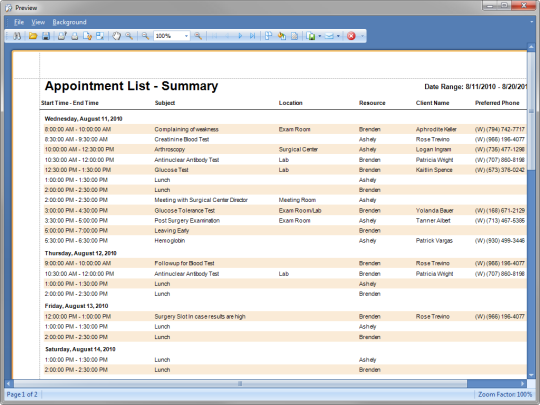Image resolution: width=540 pixels, height=405 pixels.
Task: Click the Zoom Out magnifier icon
Action: [x=145, y=36]
